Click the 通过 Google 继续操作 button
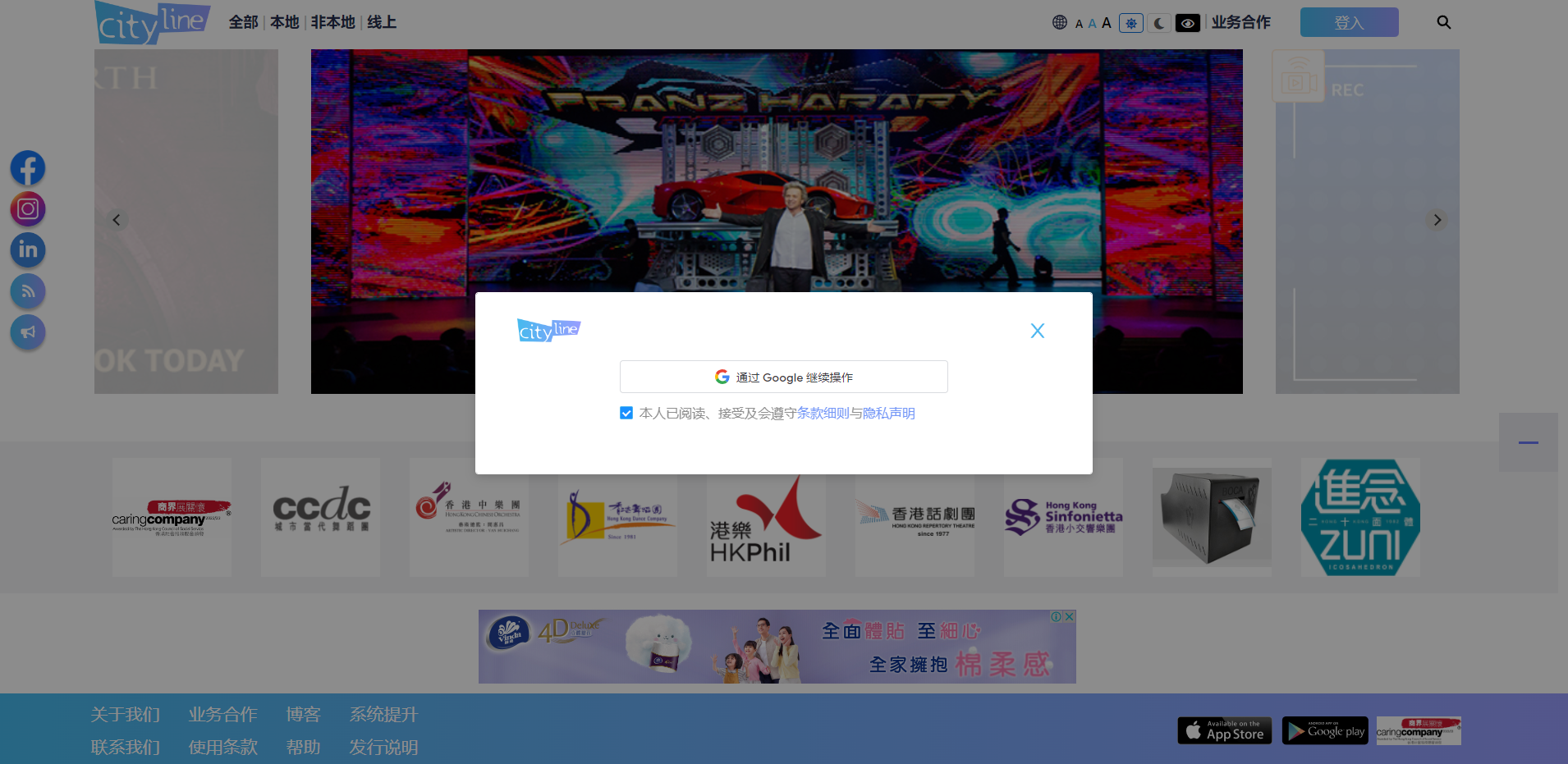The image size is (1568, 764). (x=783, y=377)
